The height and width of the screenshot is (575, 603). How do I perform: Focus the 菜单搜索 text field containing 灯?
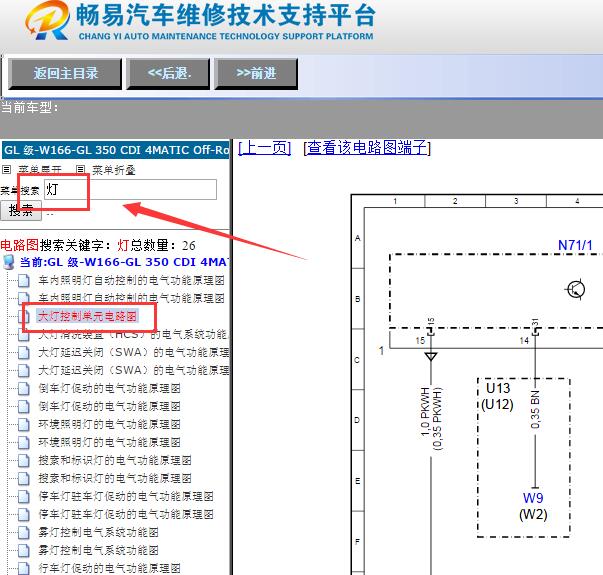[130, 189]
